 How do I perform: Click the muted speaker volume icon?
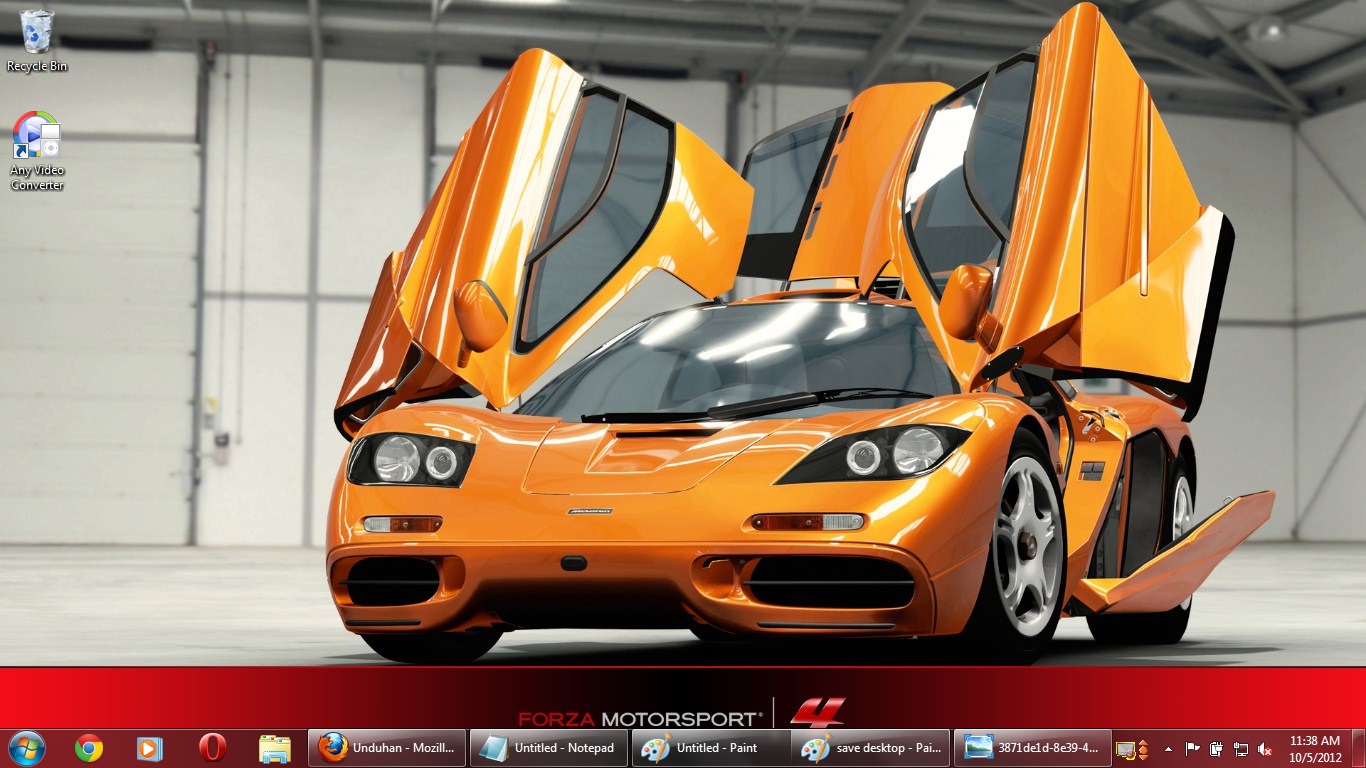(x=1265, y=749)
